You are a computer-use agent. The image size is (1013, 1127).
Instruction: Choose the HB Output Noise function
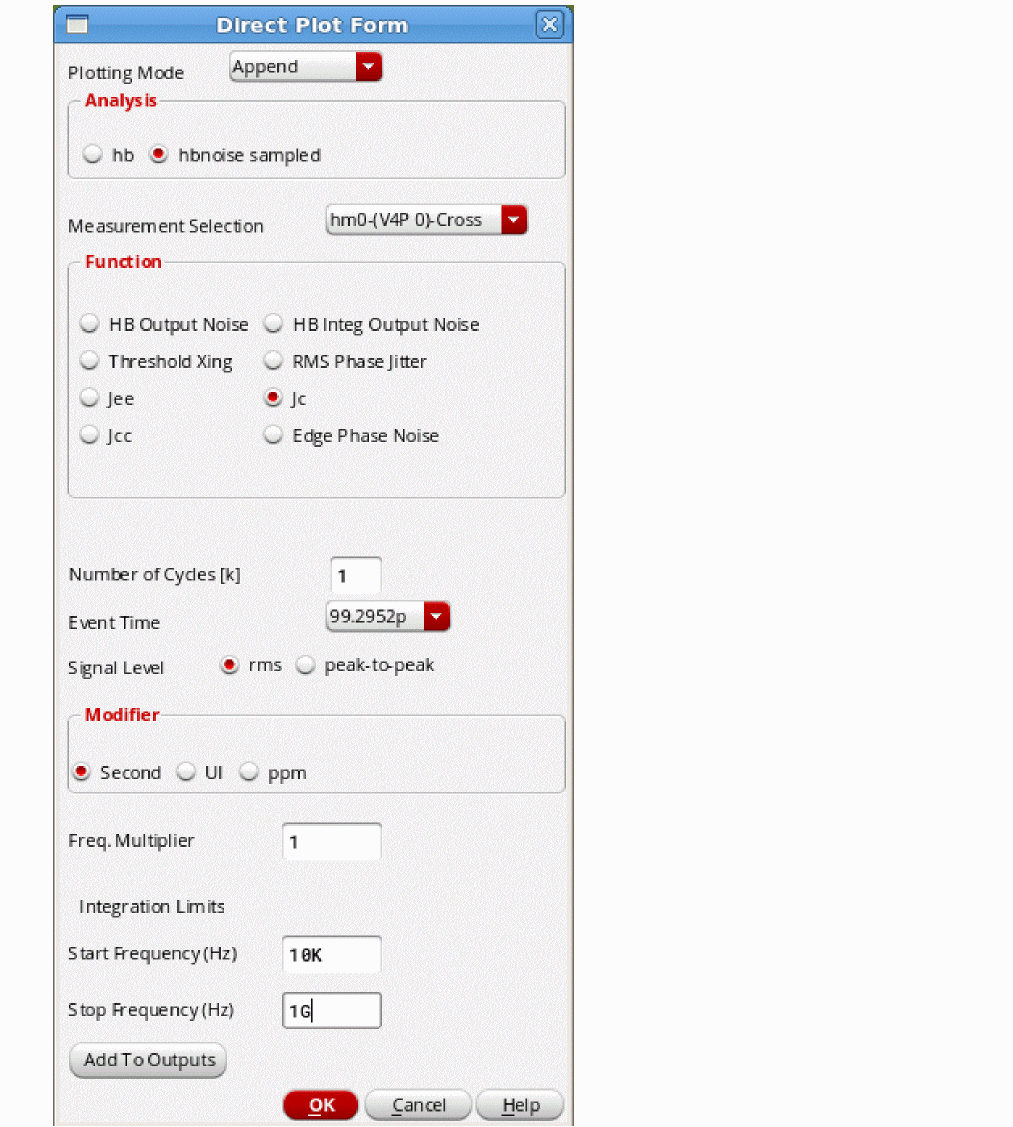(90, 324)
